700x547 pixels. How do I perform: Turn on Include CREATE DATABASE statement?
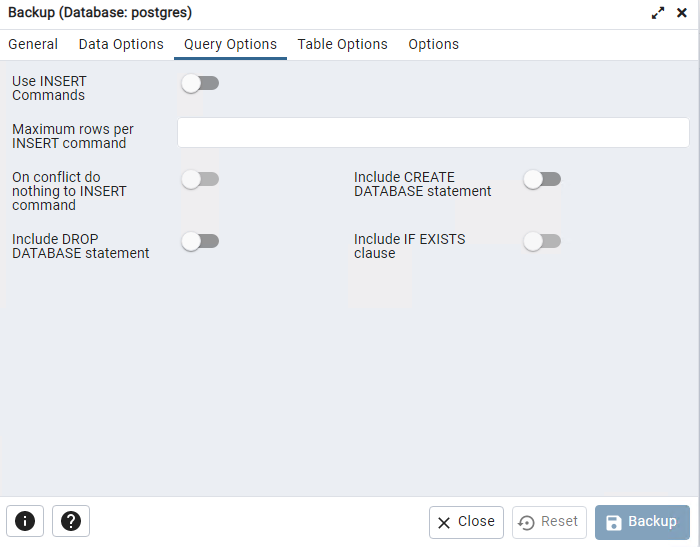click(x=542, y=180)
